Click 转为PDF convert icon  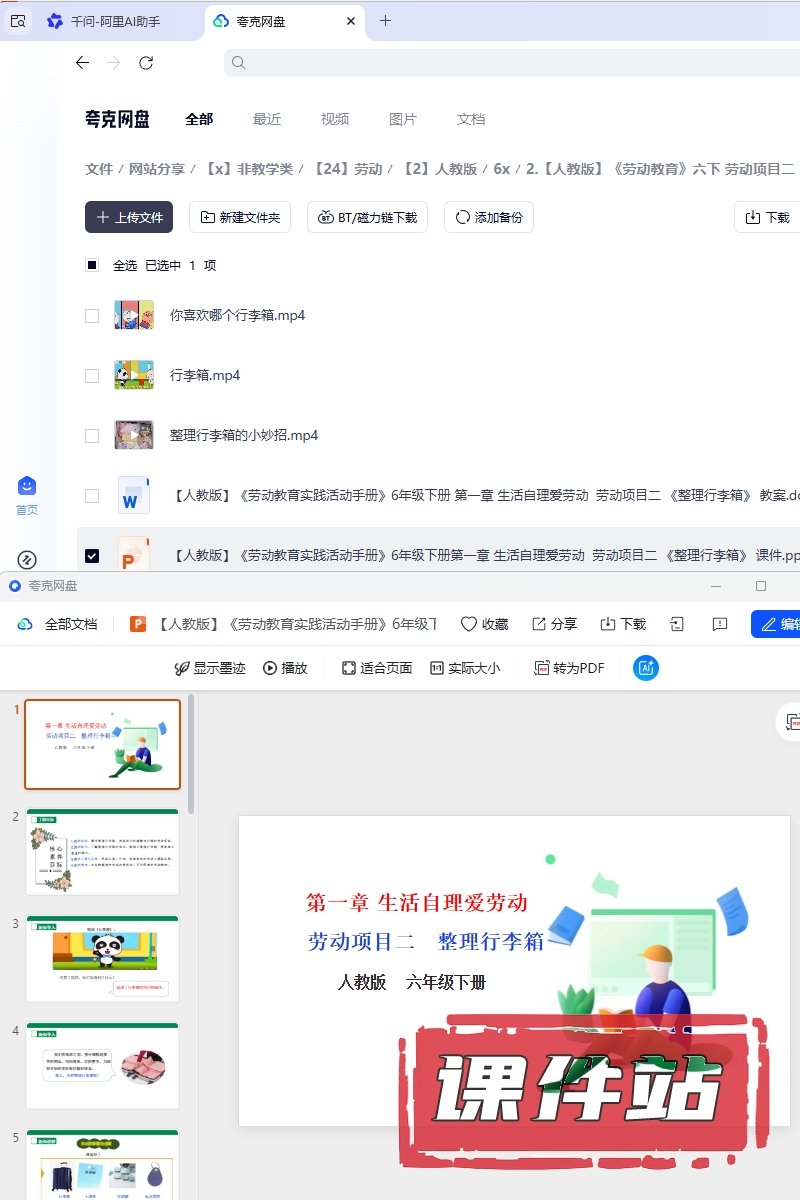569,668
